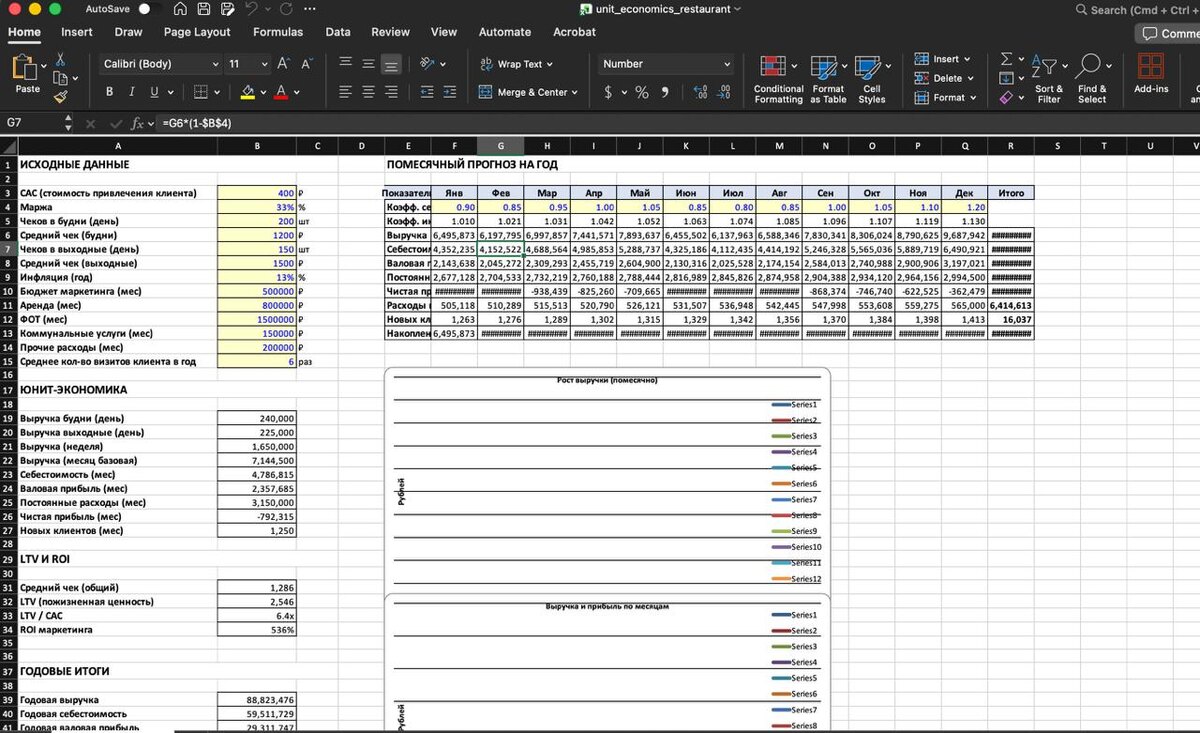Image resolution: width=1200 pixels, height=733 pixels.
Task: Toggle bottom vertical alignment
Action: tap(392, 64)
